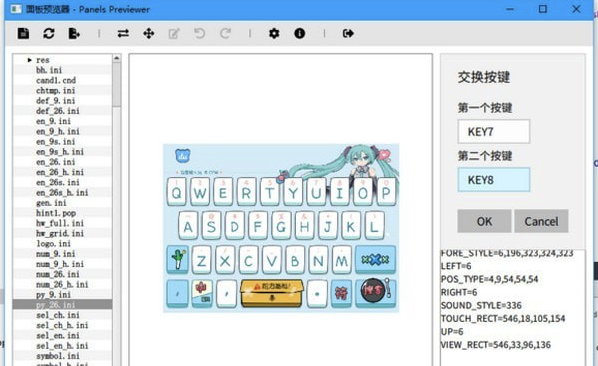Click the SOUND_STYLE=336 property line
Screen dimensions: 598x366
(x=481, y=305)
